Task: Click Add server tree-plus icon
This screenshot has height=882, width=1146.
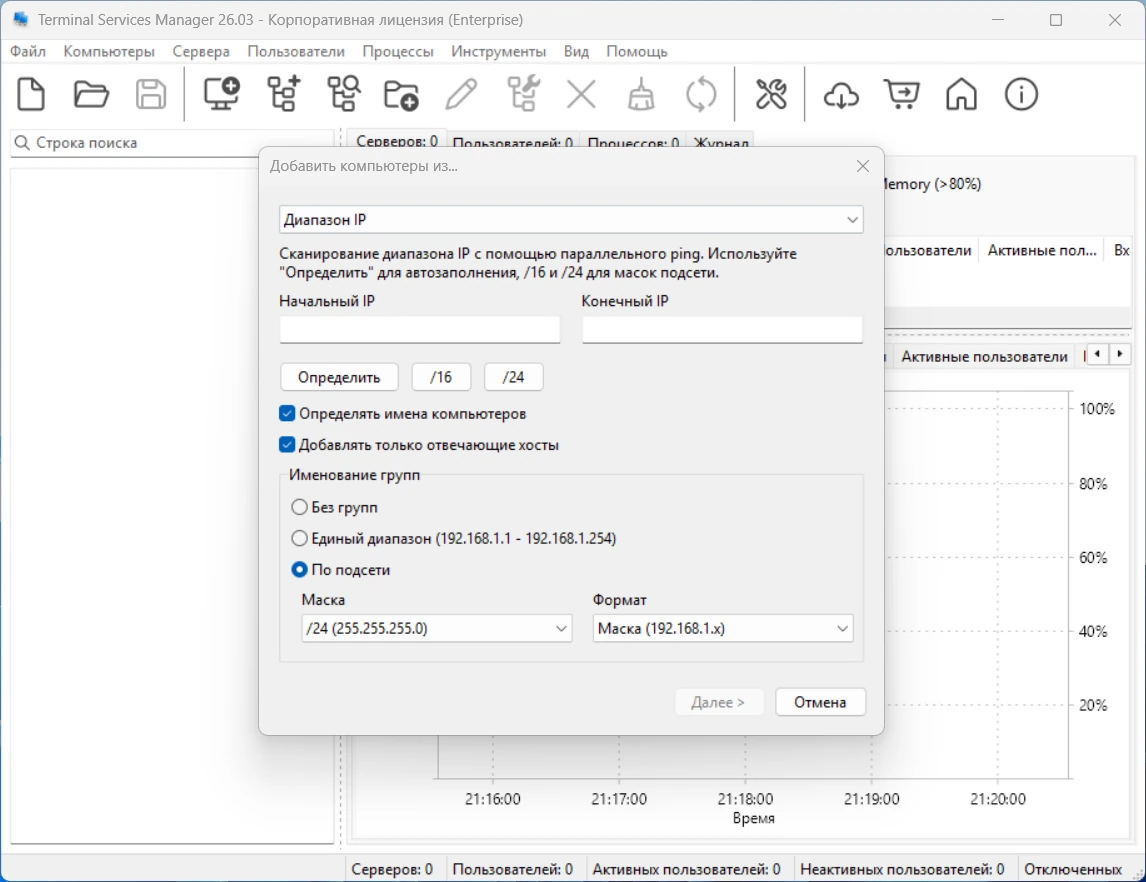Action: (x=284, y=94)
